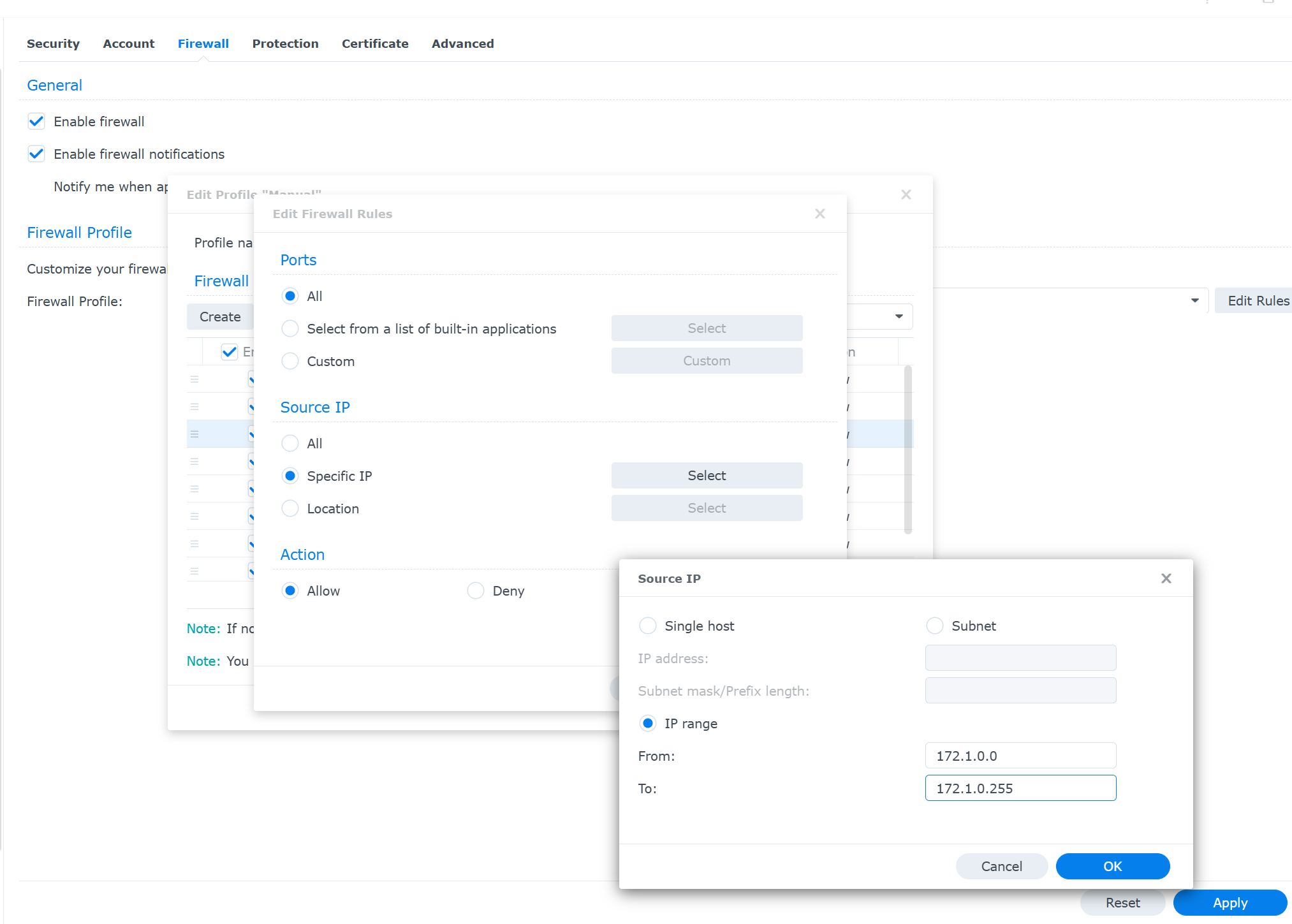Switch to the Protection tab
The height and width of the screenshot is (924, 1292).
click(x=285, y=43)
